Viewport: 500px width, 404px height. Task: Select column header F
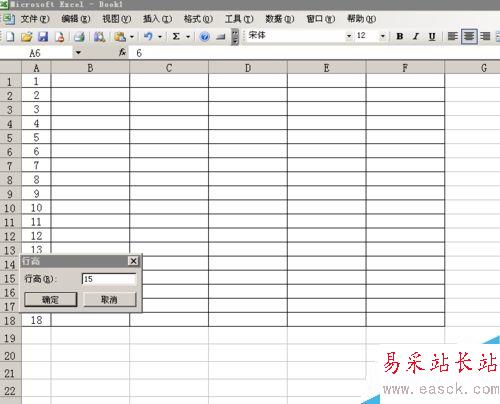point(405,68)
